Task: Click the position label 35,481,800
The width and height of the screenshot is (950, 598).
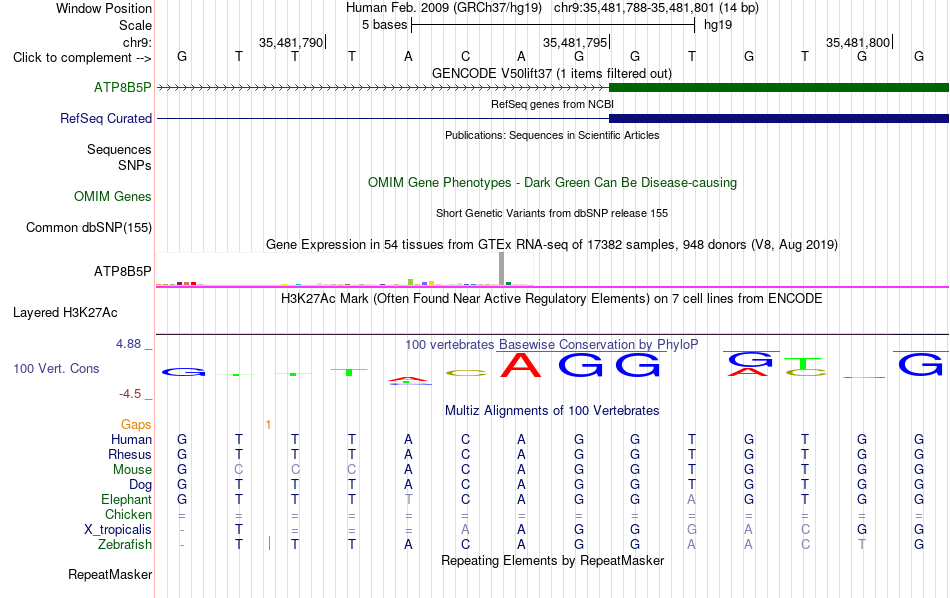Action: coord(858,42)
